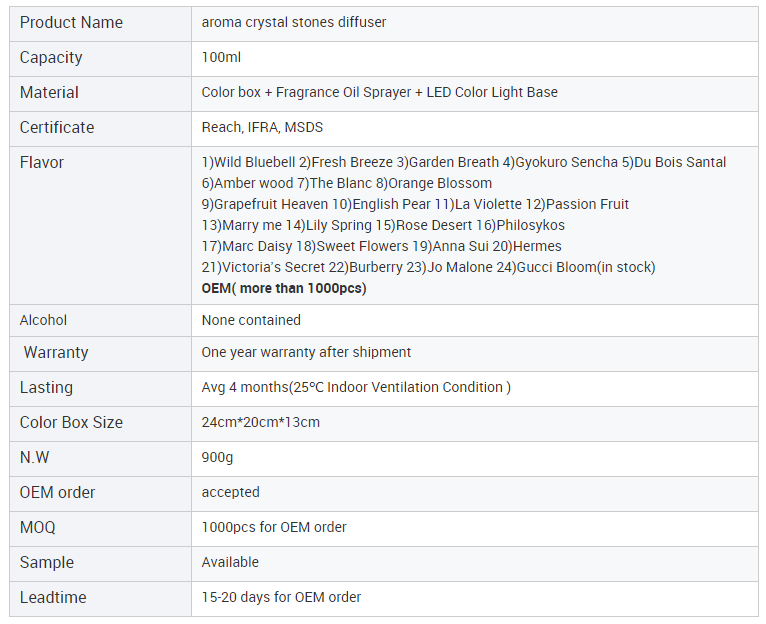This screenshot has width=766, height=624.
Task: Click the 'One year warranty after shipment' text
Action: click(x=306, y=352)
